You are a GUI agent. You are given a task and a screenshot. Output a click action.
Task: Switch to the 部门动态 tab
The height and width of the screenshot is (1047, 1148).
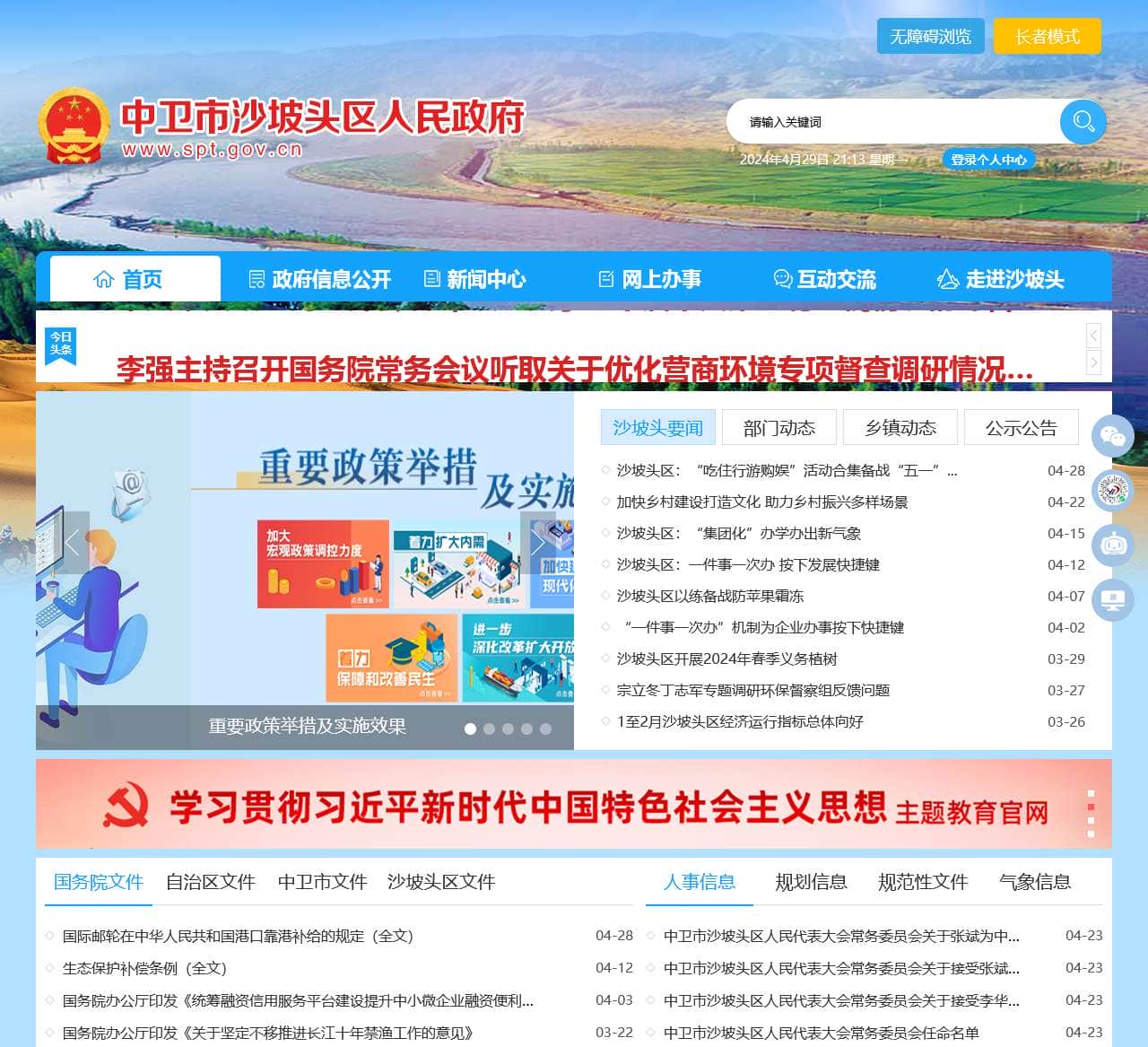tap(778, 427)
